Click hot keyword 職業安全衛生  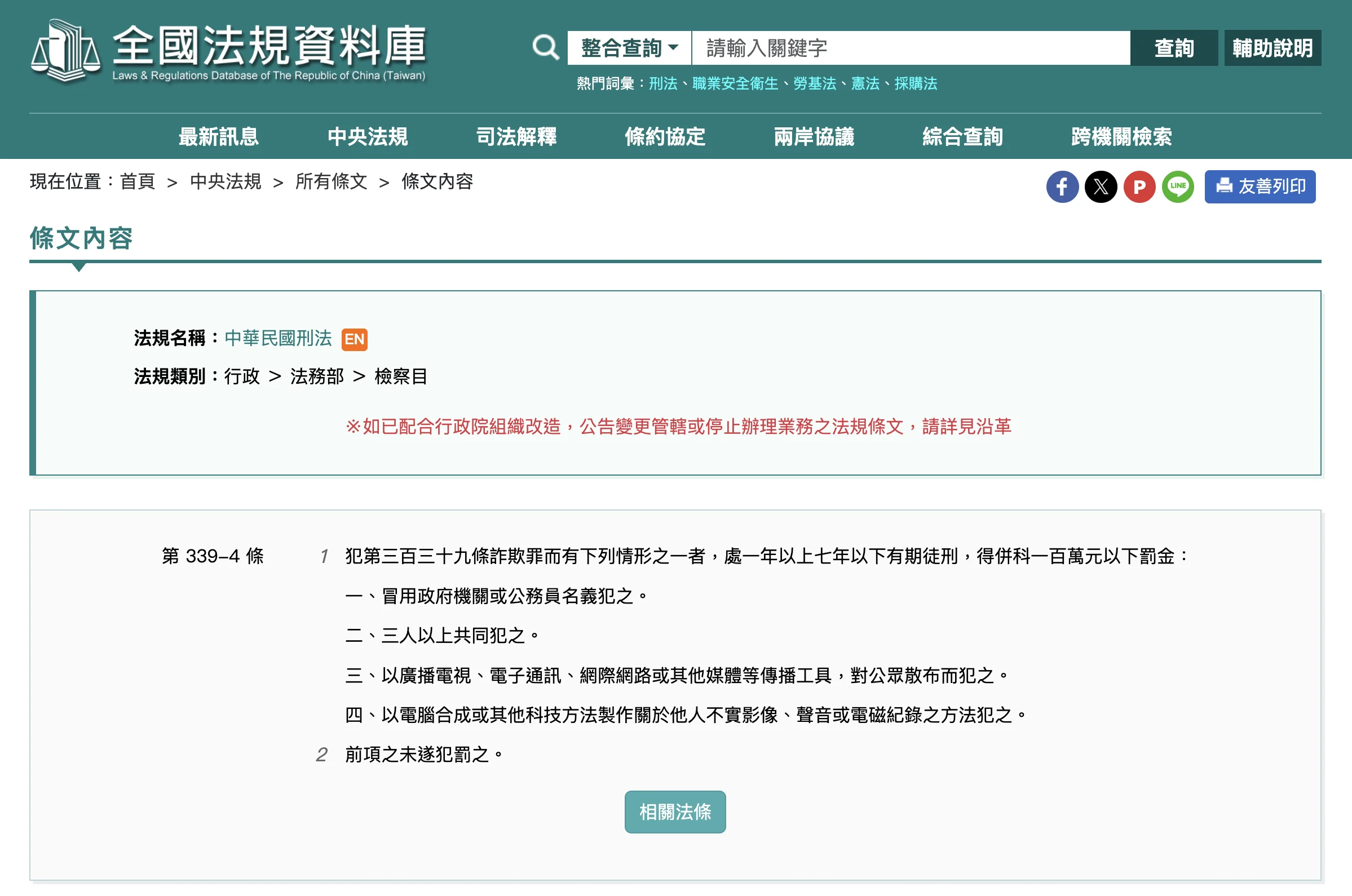(x=735, y=83)
